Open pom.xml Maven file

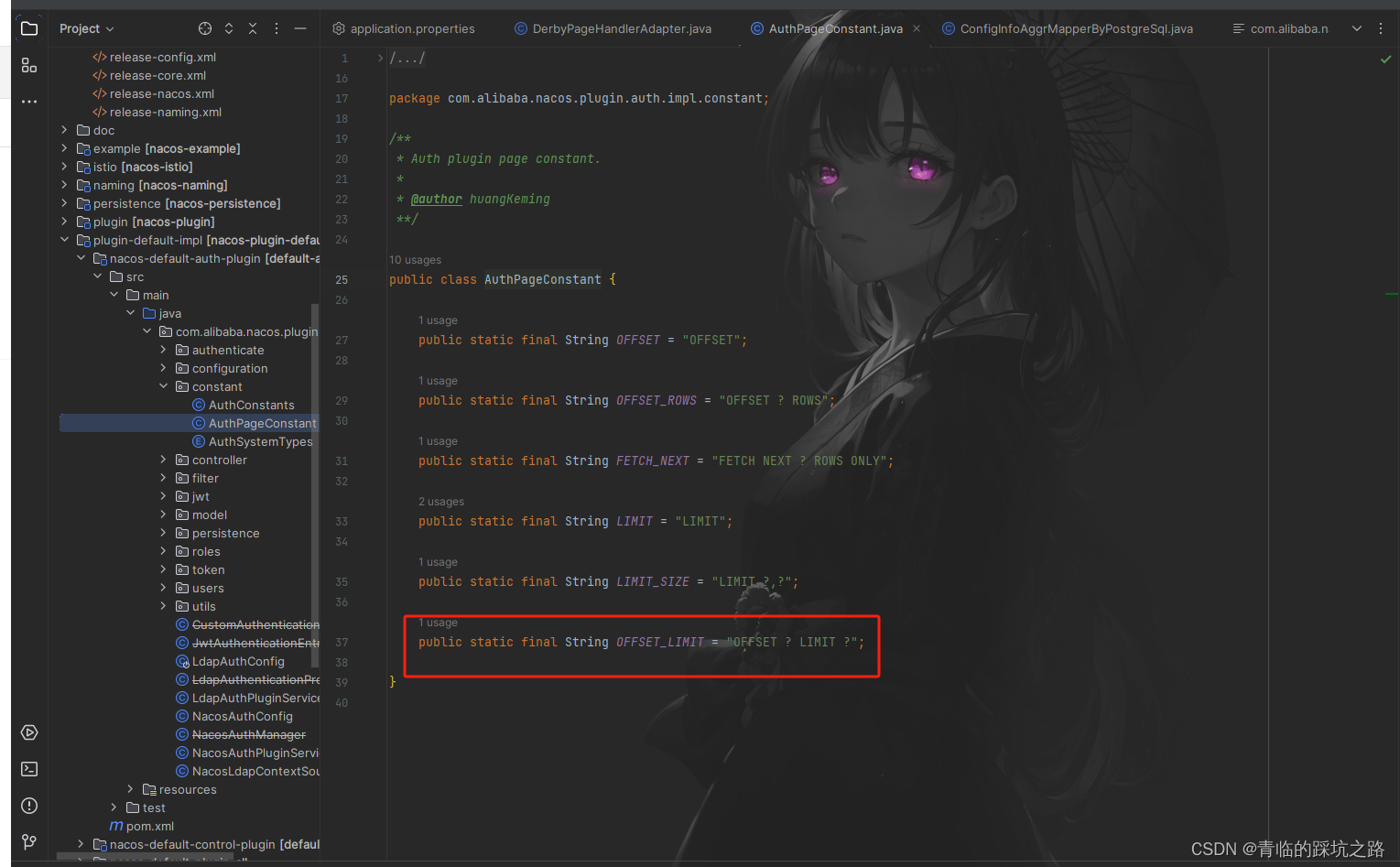[142, 826]
